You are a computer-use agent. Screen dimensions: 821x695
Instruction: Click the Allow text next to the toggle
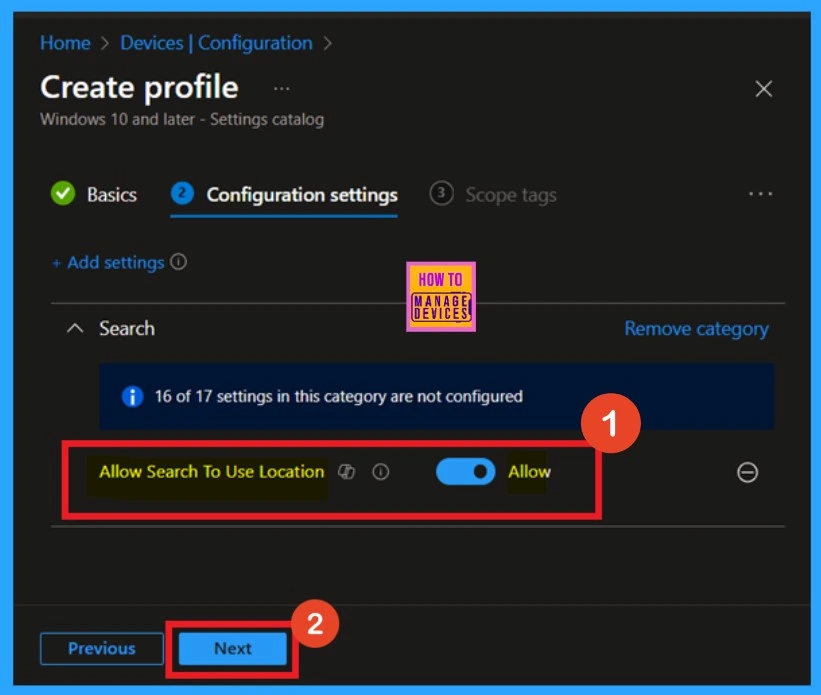pos(529,471)
